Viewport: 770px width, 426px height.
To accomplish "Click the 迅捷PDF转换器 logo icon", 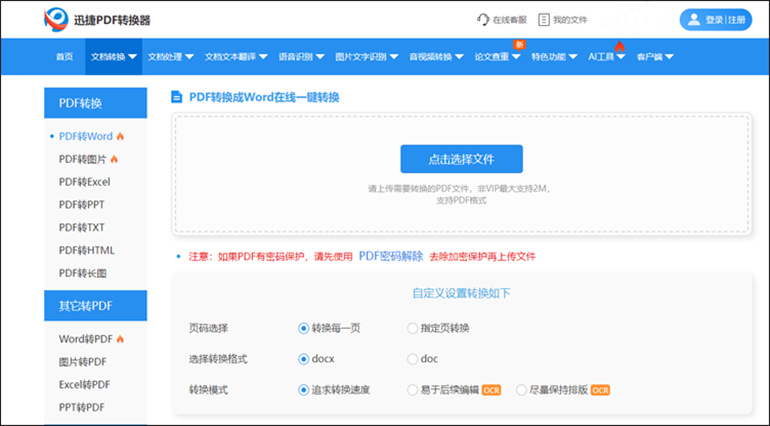I will point(56,20).
